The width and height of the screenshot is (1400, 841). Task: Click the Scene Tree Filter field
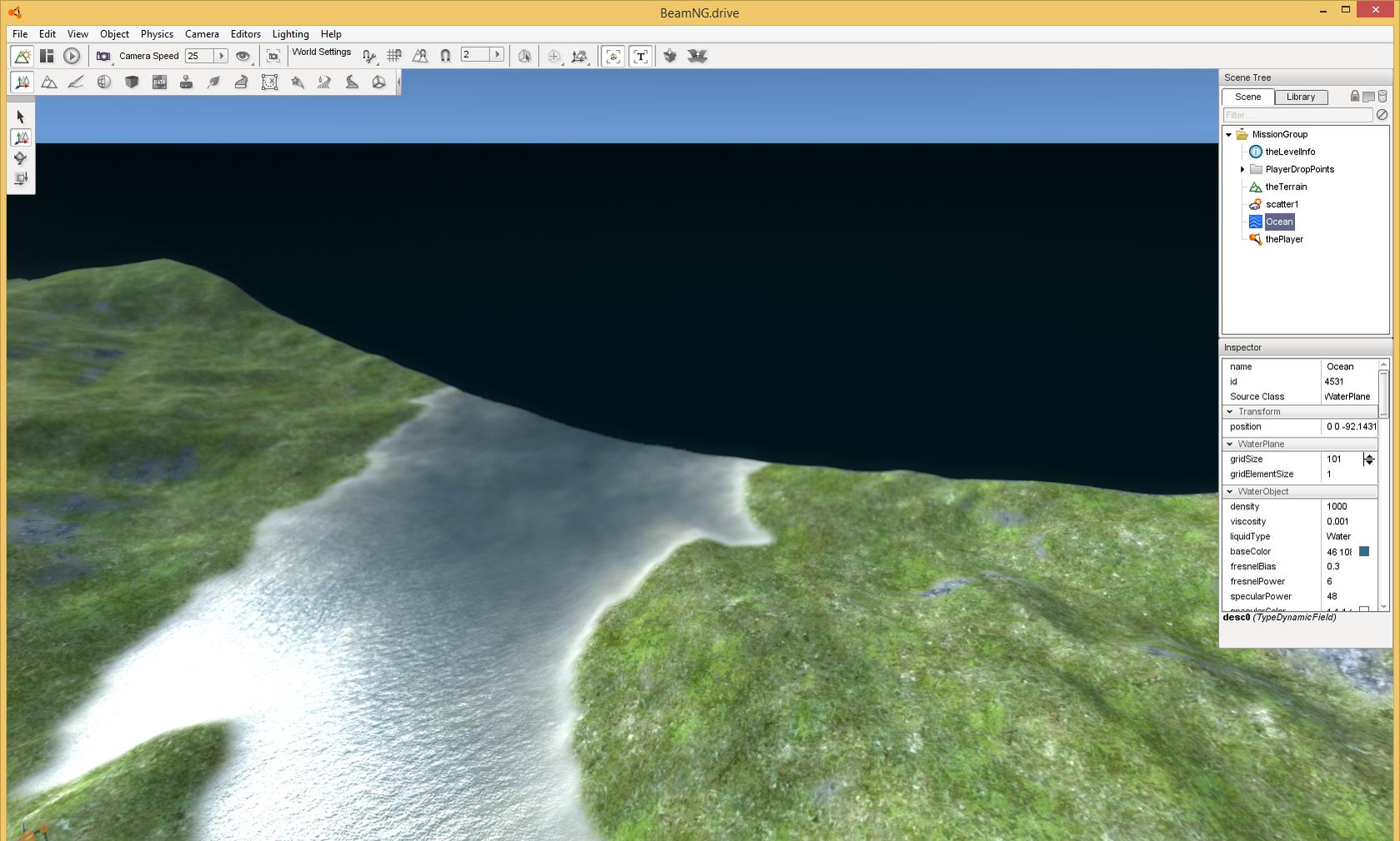[1297, 115]
